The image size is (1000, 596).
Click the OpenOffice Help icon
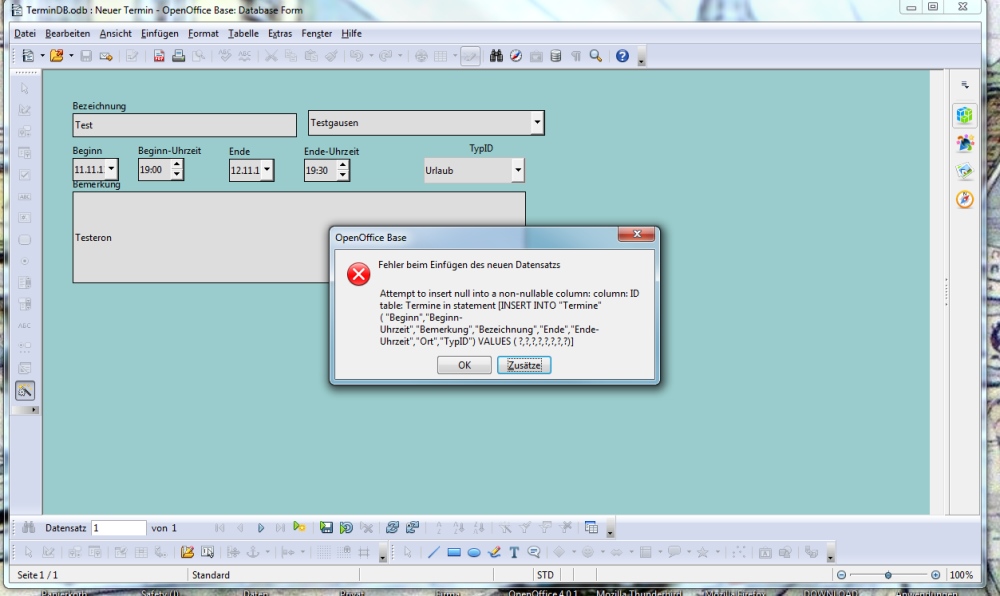coord(622,56)
